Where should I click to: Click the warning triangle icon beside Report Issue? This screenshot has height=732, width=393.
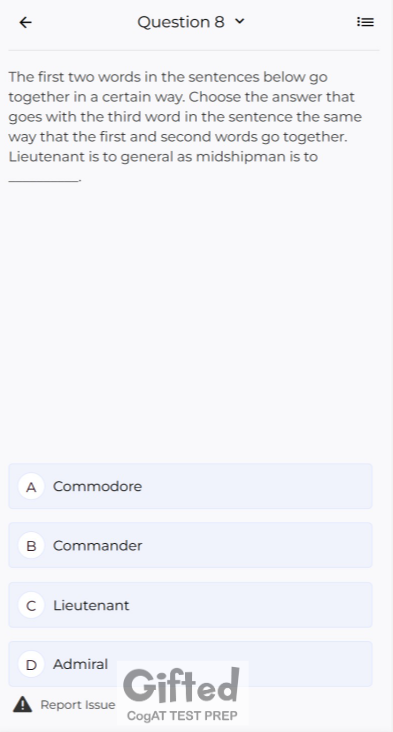click(22, 704)
